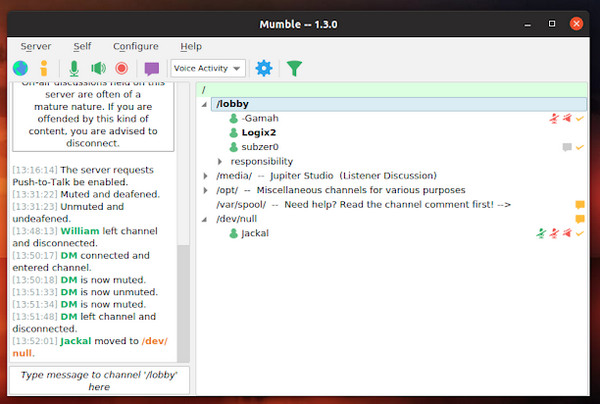Click the William username in the log
The height and width of the screenshot is (404, 600).
[80, 231]
